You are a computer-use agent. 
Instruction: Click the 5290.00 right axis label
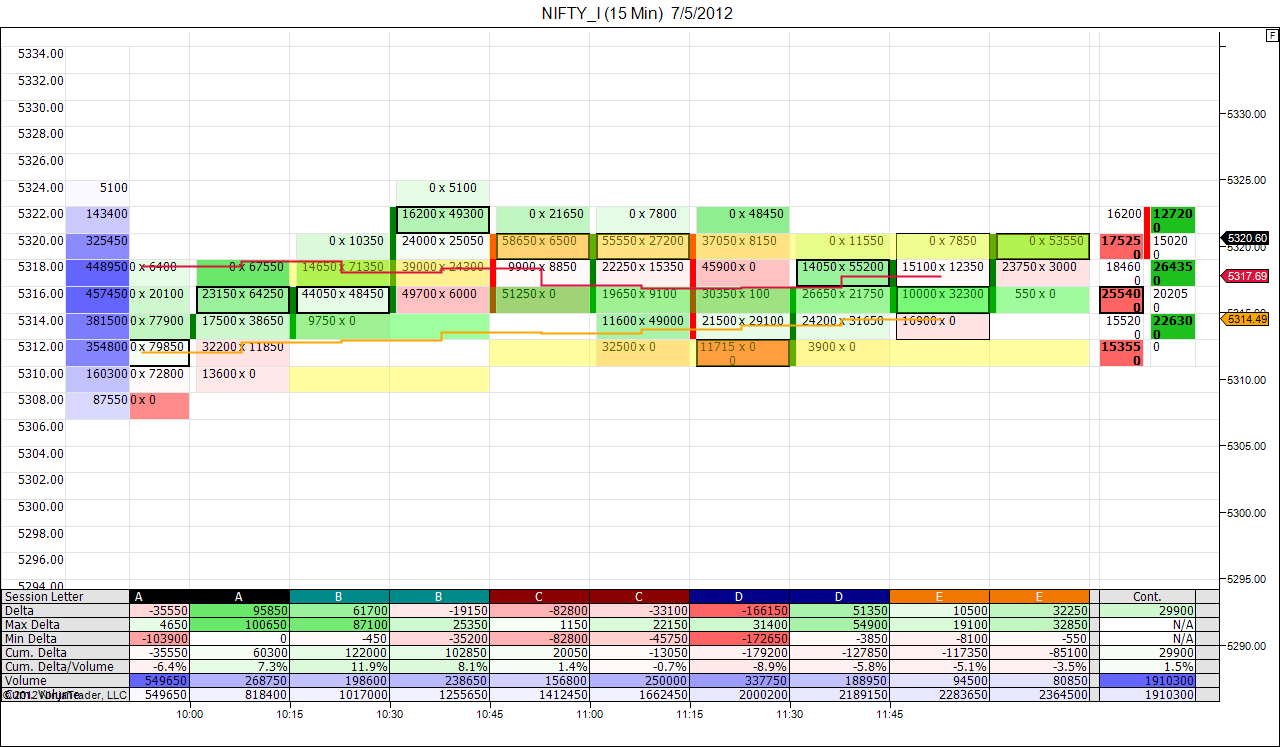(x=1247, y=646)
